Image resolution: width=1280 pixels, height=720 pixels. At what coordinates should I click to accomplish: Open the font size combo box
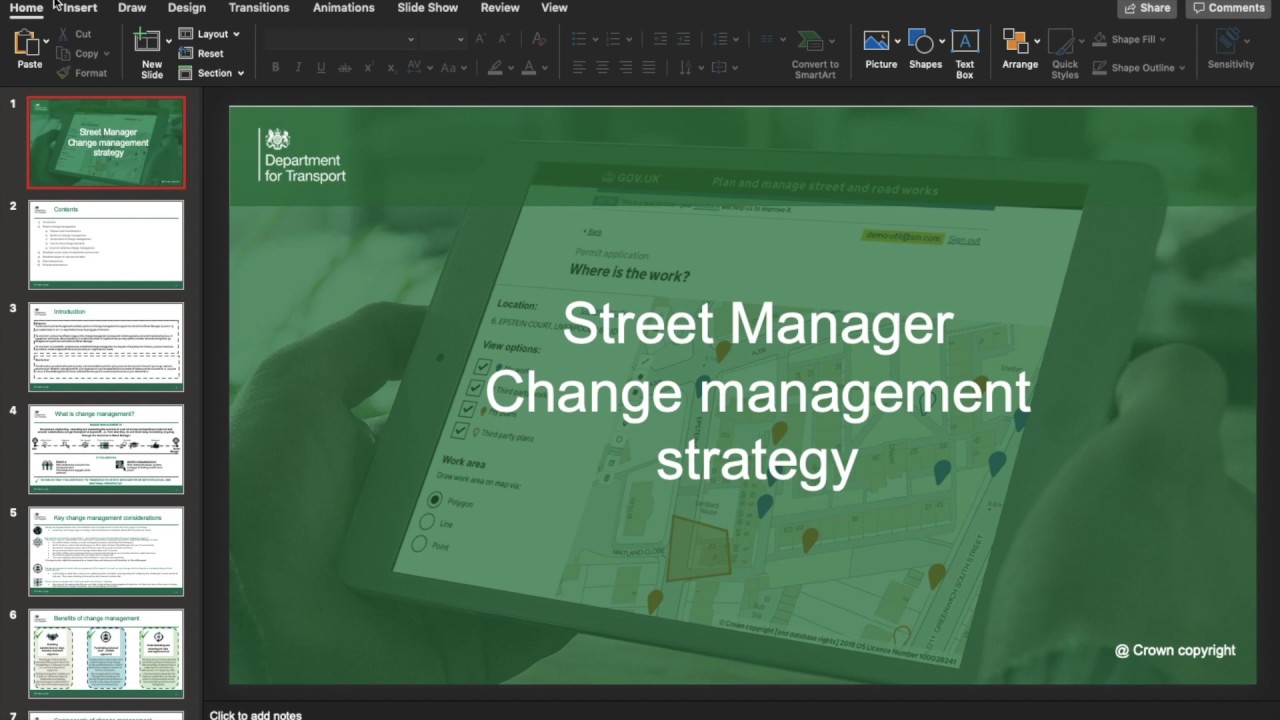click(443, 39)
